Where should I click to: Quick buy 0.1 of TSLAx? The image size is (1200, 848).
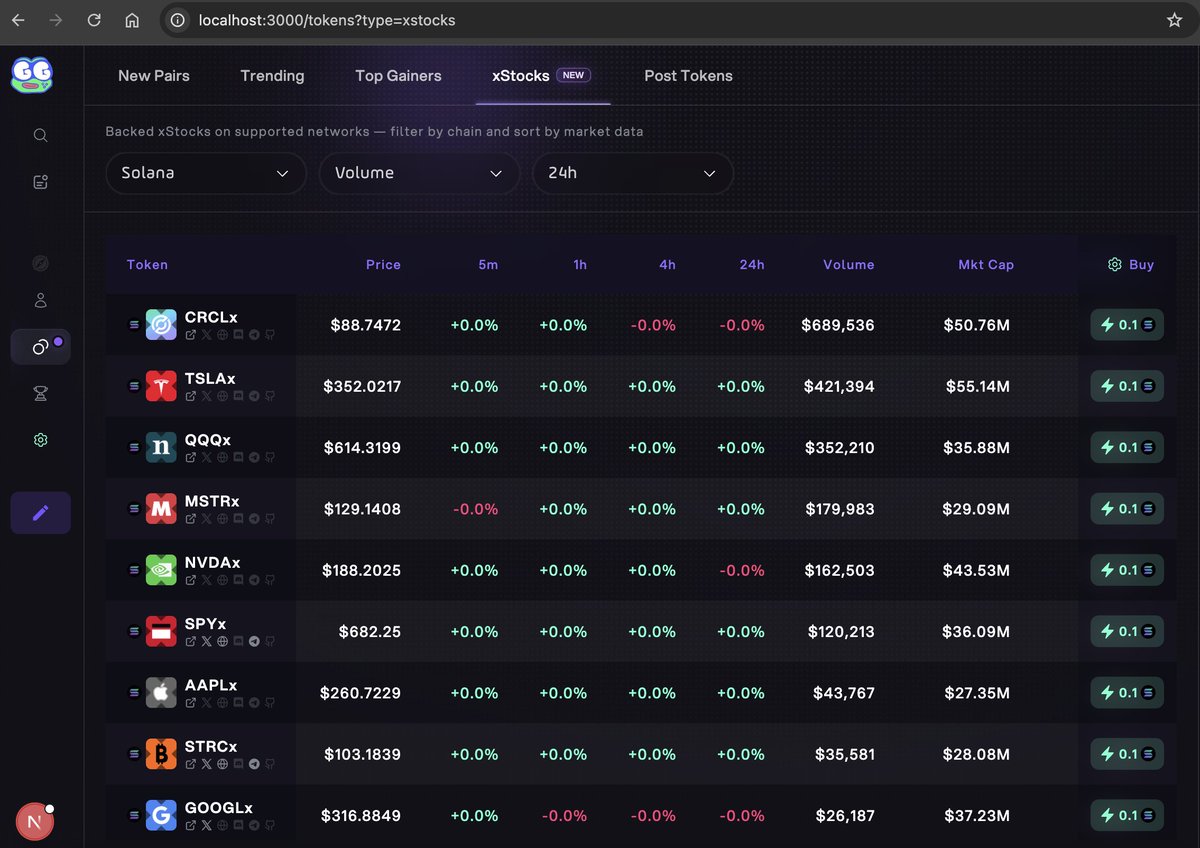pos(1127,386)
